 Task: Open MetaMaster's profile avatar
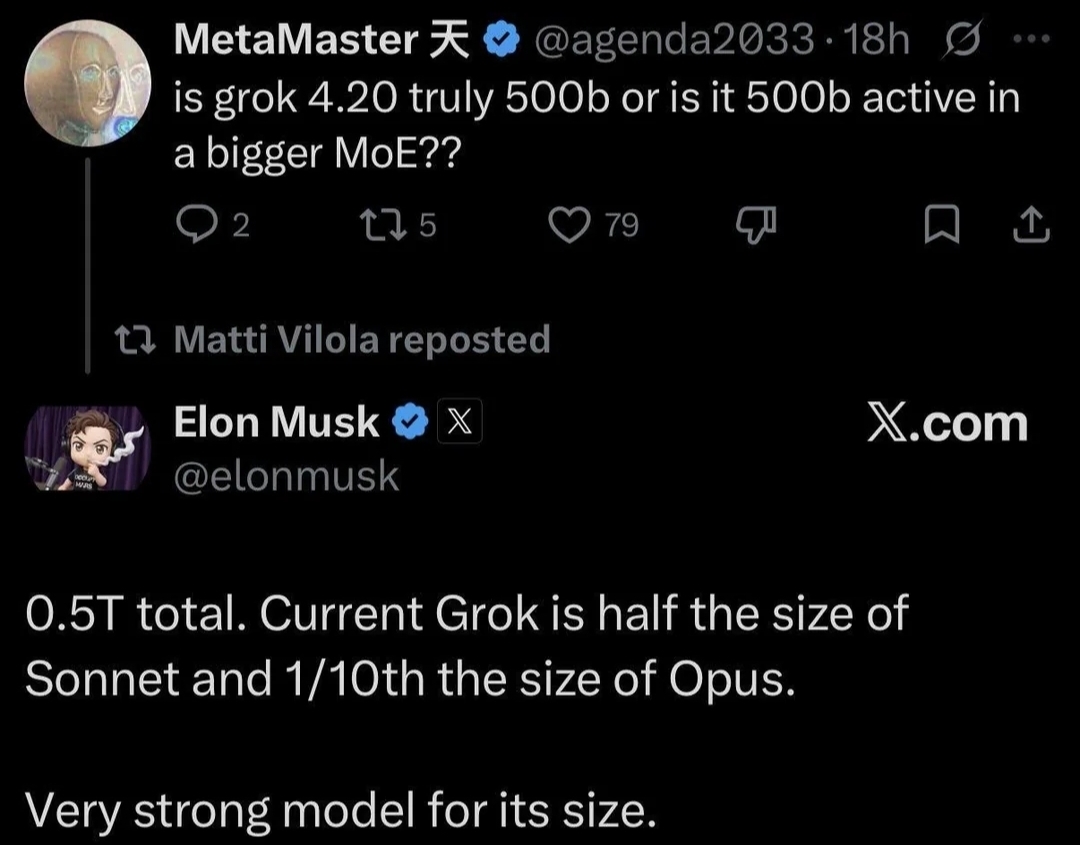87,83
